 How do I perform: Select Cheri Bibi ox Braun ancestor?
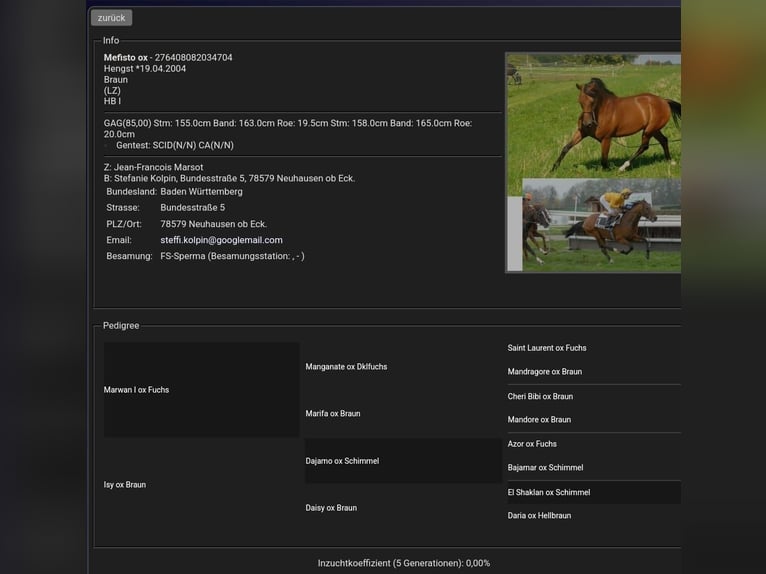[x=540, y=397]
